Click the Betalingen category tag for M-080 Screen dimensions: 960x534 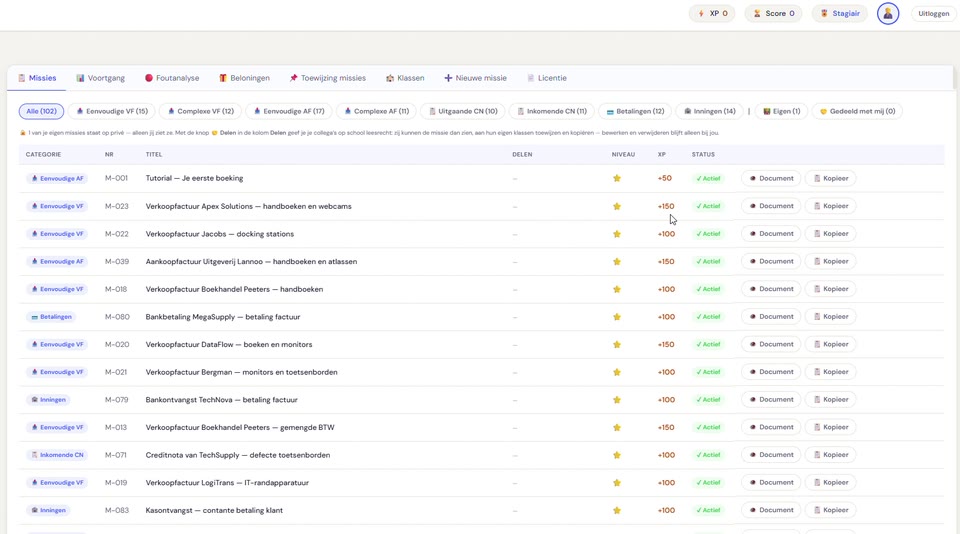point(51,317)
